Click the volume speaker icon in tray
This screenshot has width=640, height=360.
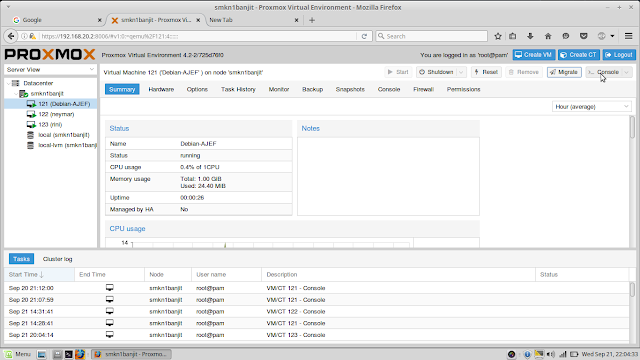[551, 354]
